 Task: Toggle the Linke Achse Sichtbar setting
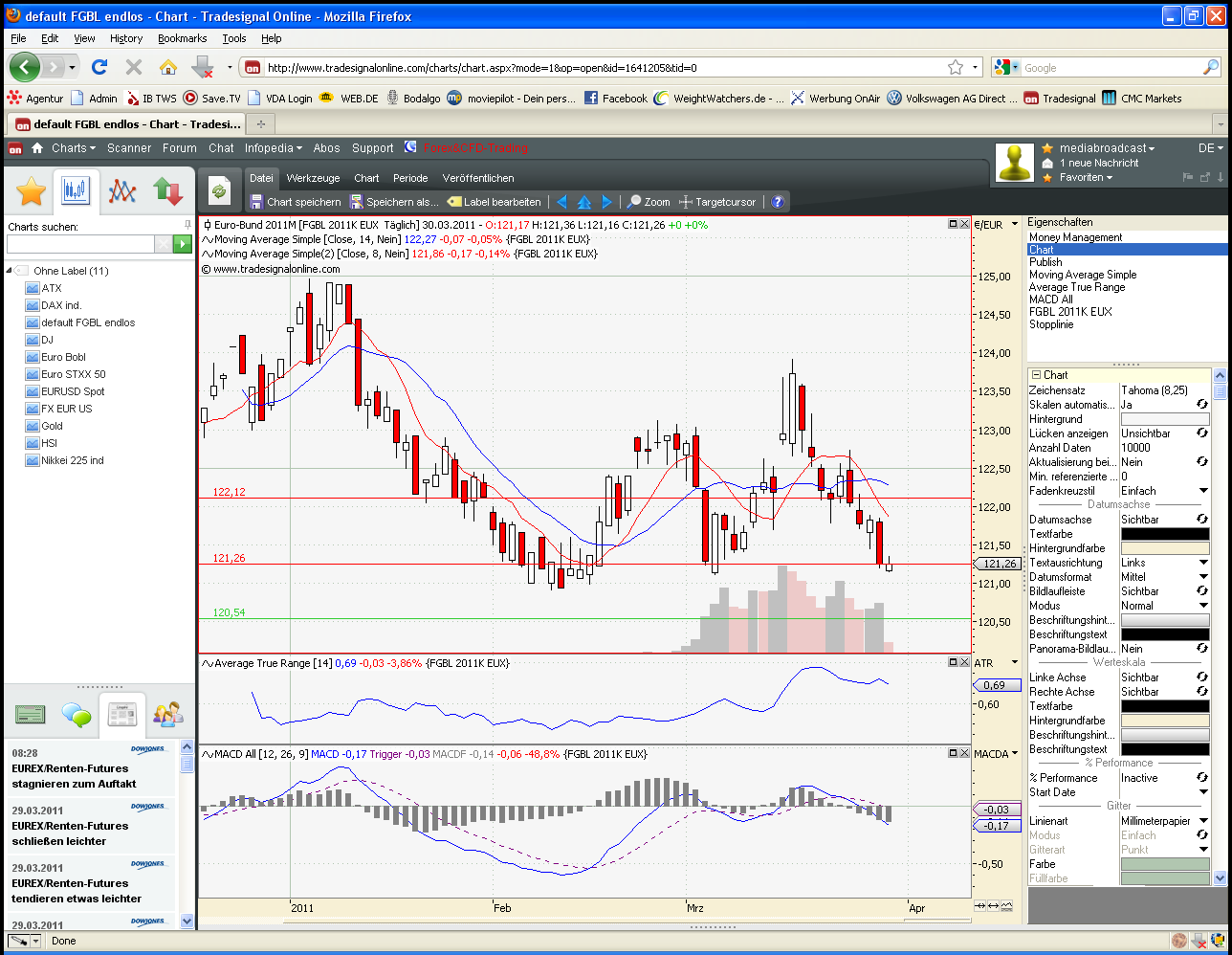tap(1202, 677)
